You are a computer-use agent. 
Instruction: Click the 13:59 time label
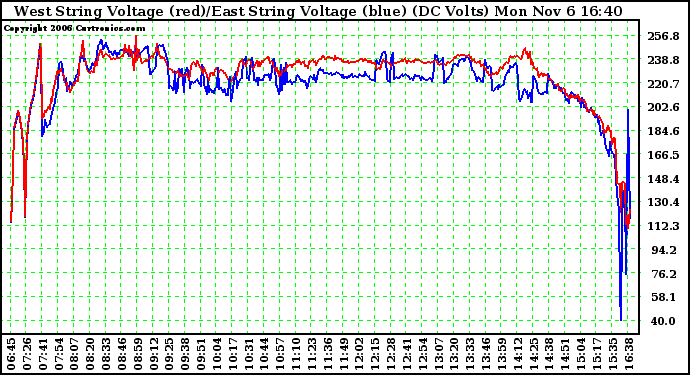502,353
